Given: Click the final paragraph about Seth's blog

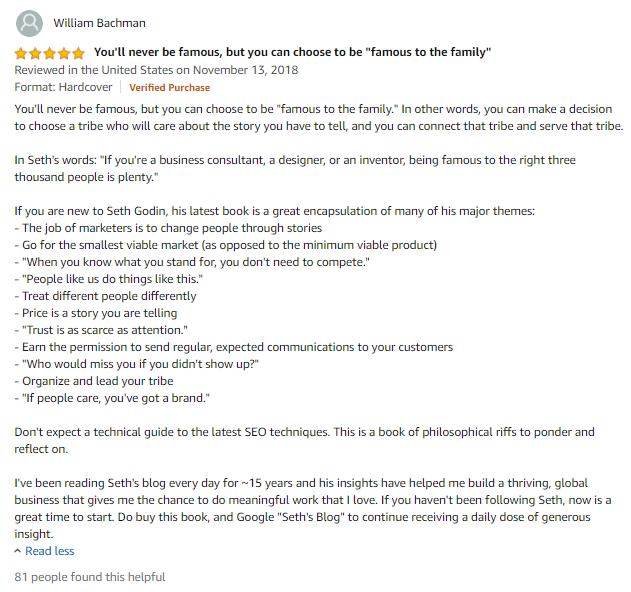Looking at the screenshot, I should click(x=313, y=508).
